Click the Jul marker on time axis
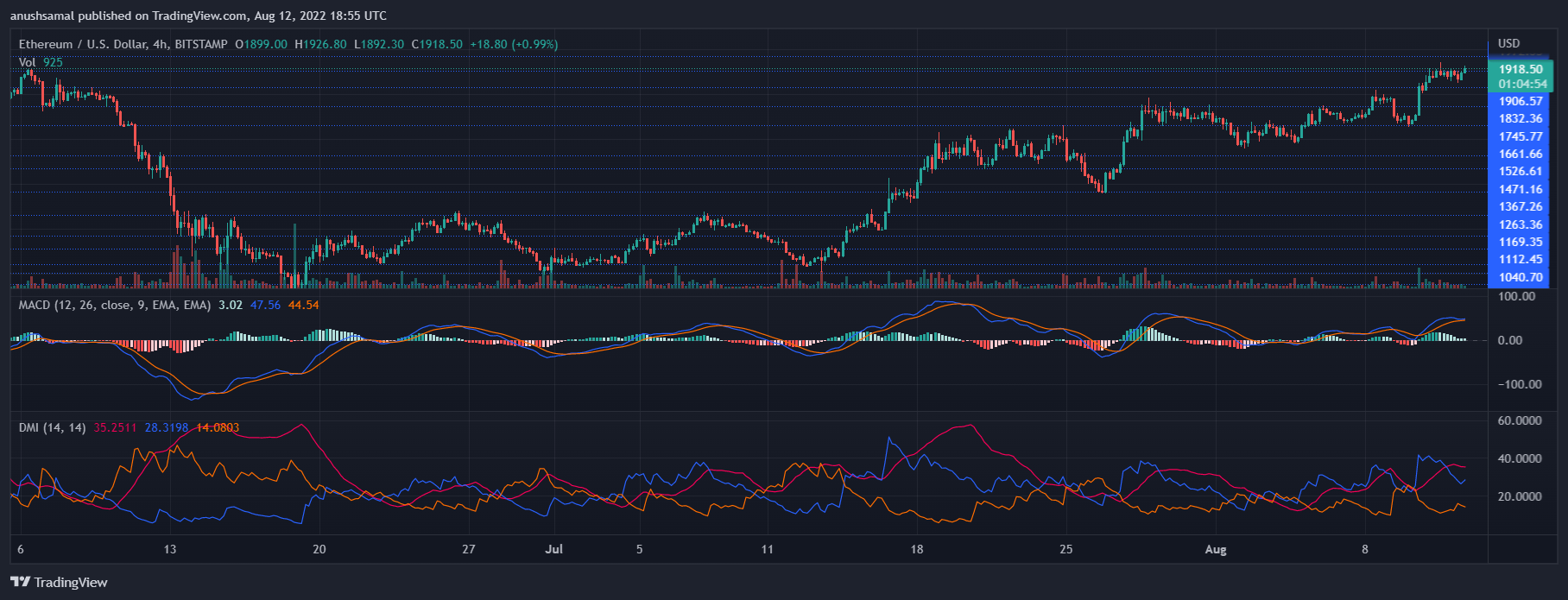The image size is (1568, 600). point(554,549)
